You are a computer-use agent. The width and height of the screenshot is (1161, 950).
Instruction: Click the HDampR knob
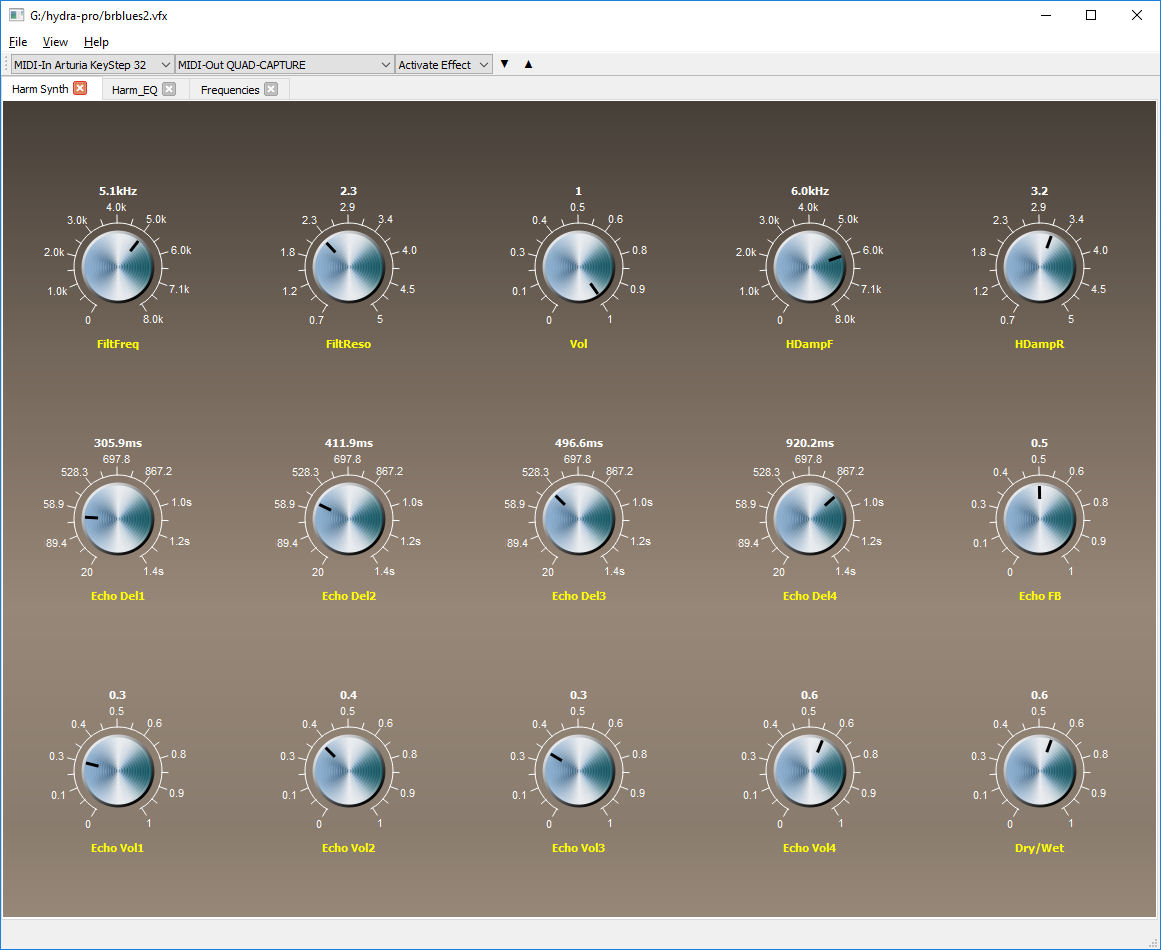click(x=1040, y=266)
